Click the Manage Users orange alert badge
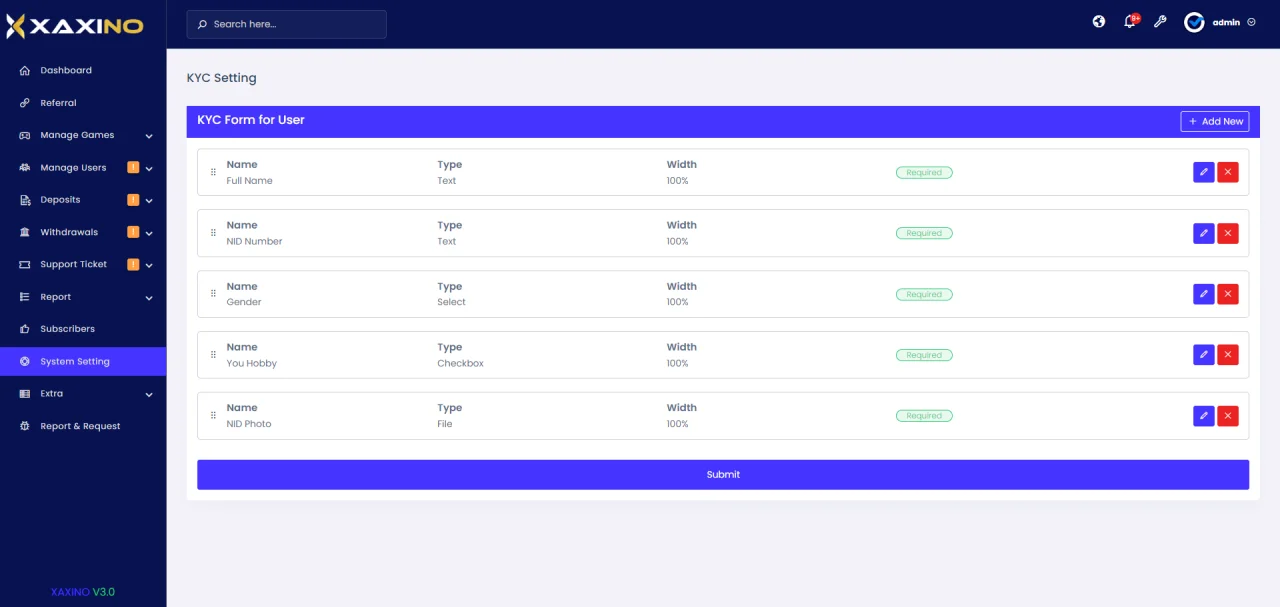 [133, 167]
